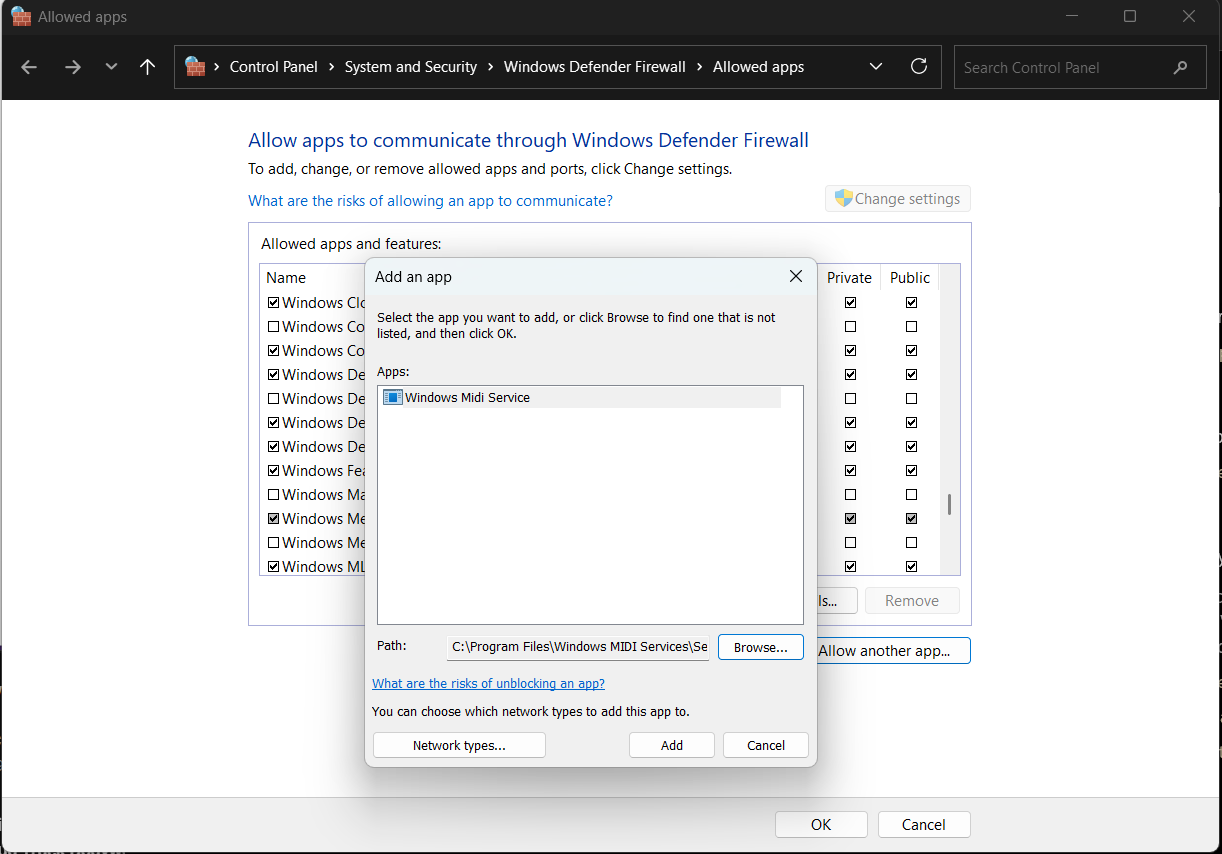Image resolution: width=1222 pixels, height=854 pixels.
Task: Select Allowed apps breadcrumb
Action: 758,67
